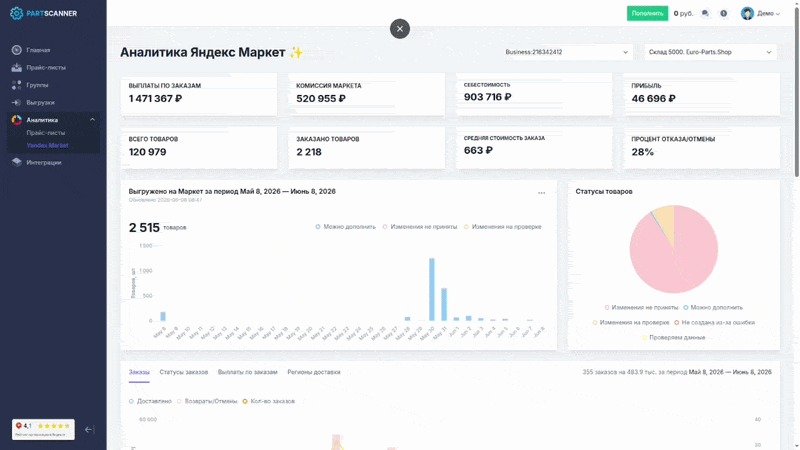800x450 pixels.
Task: Click the Себестоимость 903 716 ₽ card
Action: (x=534, y=94)
